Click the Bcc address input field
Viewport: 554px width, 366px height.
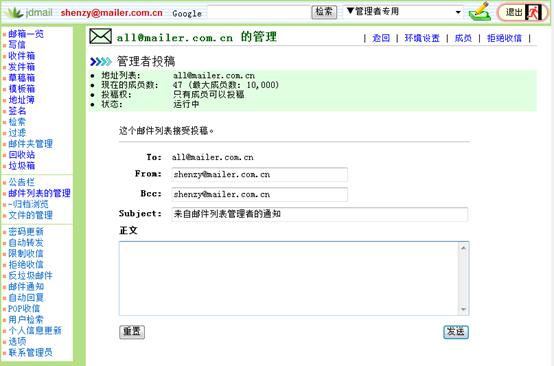[x=259, y=194]
